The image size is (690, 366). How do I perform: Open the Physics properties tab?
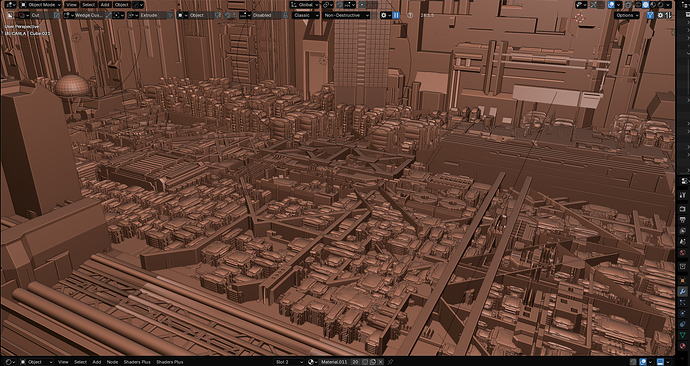click(683, 313)
